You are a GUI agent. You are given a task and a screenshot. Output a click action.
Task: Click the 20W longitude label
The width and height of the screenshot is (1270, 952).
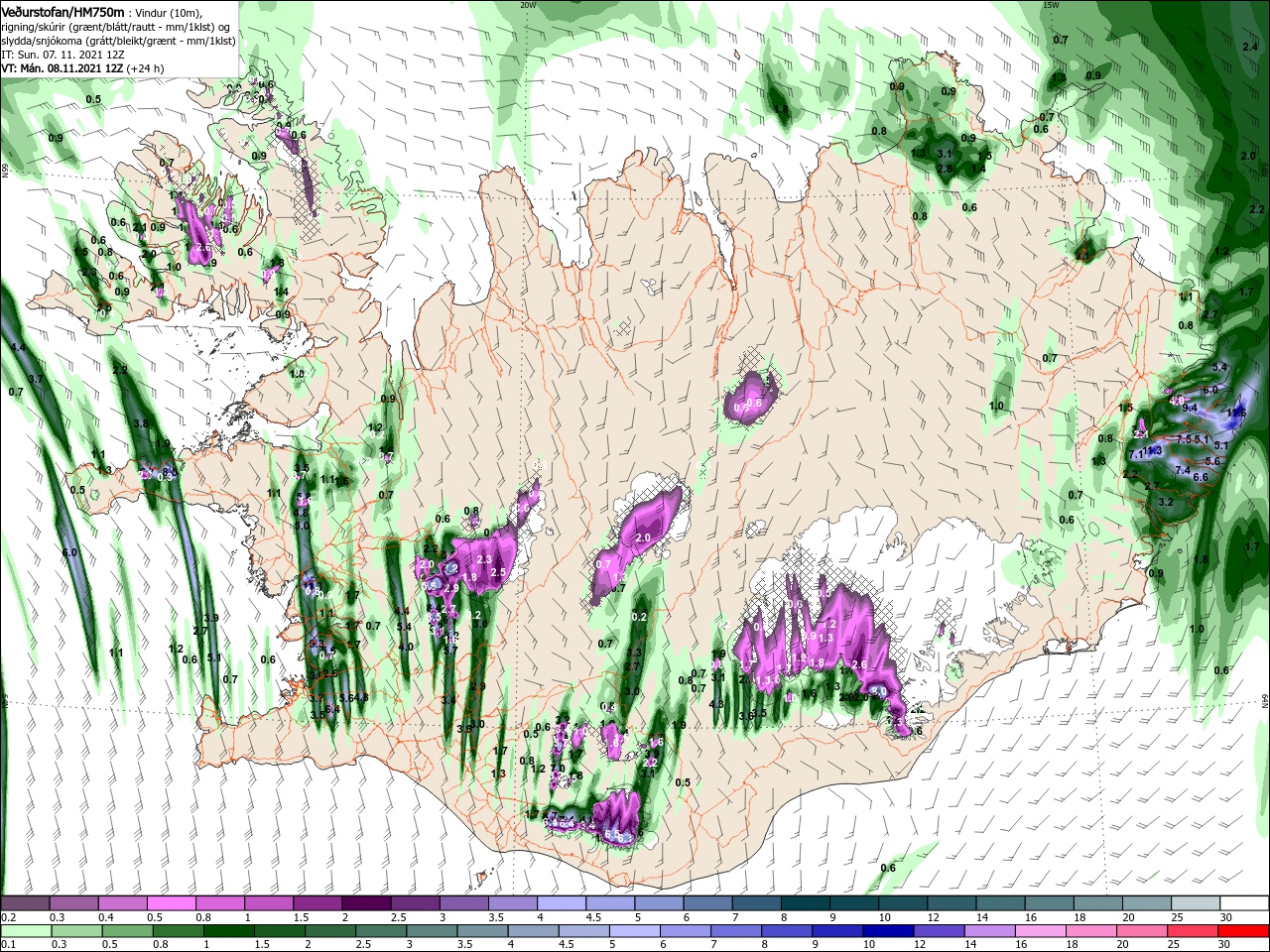tap(528, 5)
